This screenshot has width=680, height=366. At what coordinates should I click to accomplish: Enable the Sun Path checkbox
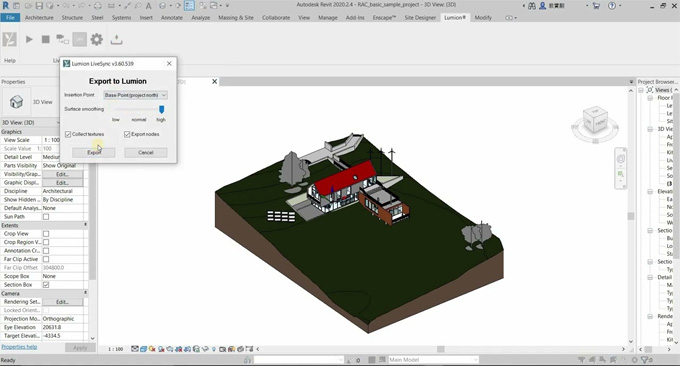click(46, 217)
